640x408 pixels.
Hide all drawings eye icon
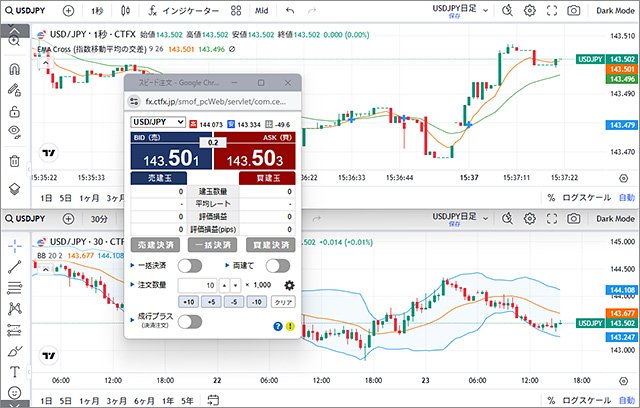pos(14,131)
